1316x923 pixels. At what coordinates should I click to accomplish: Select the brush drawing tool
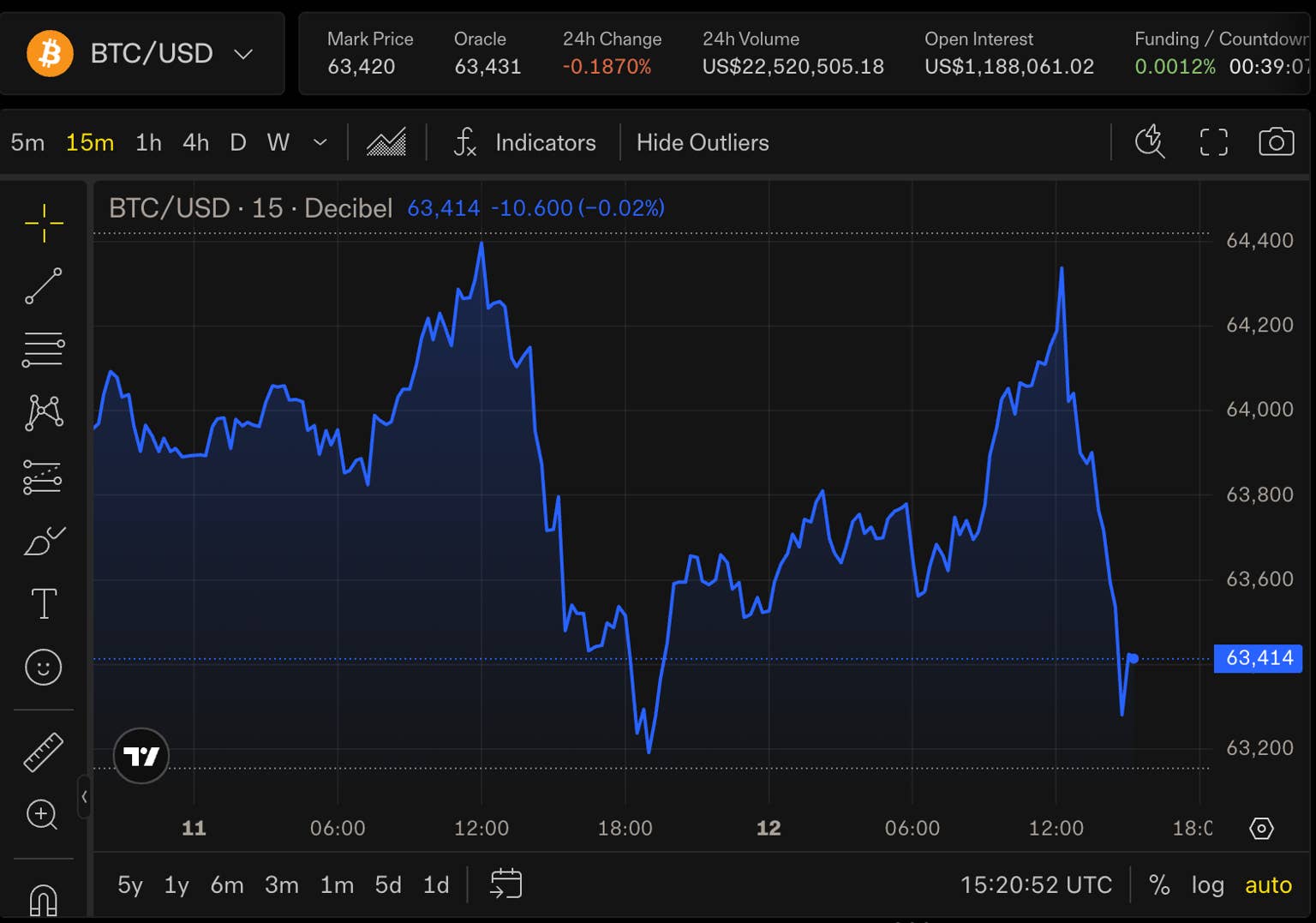[x=44, y=542]
